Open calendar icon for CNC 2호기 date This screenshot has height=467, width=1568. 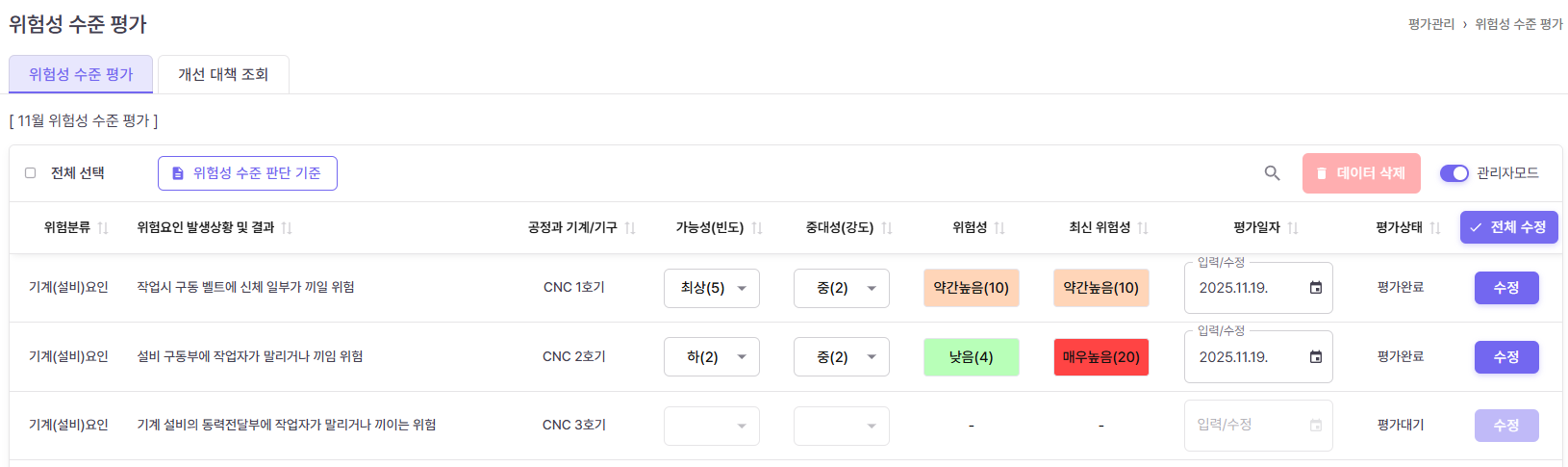(1316, 357)
